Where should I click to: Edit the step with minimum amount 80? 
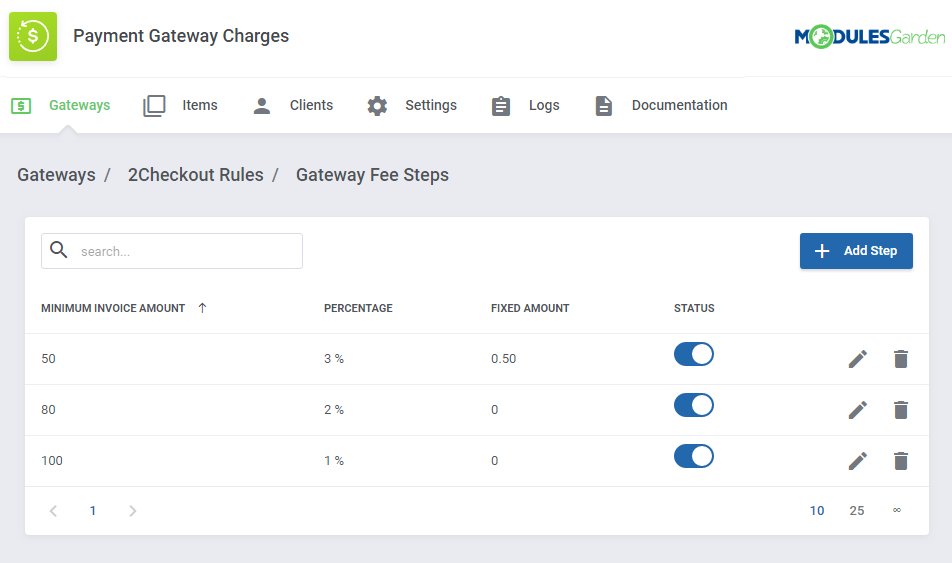click(x=858, y=410)
